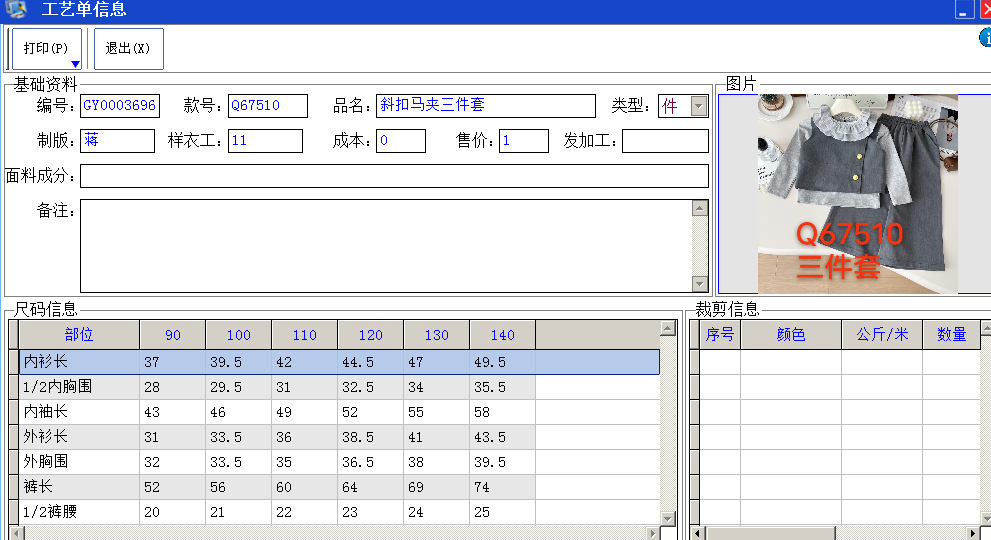Click the remarks scrollbar down arrow
This screenshot has width=991, height=540.
point(700,283)
